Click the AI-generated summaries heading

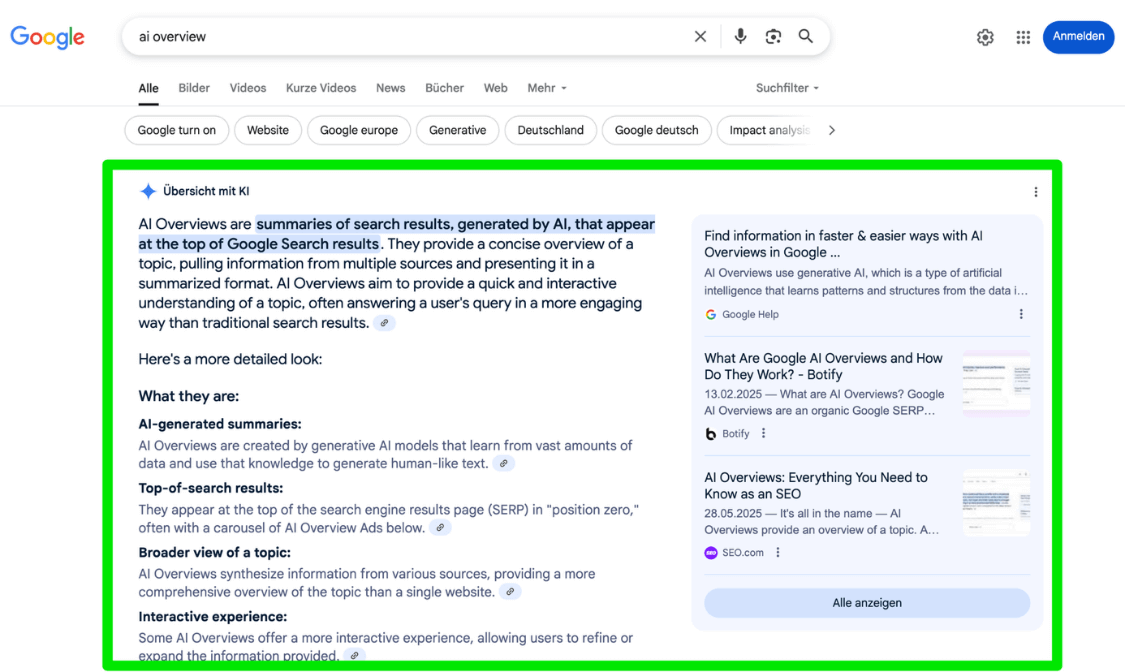[220, 425]
